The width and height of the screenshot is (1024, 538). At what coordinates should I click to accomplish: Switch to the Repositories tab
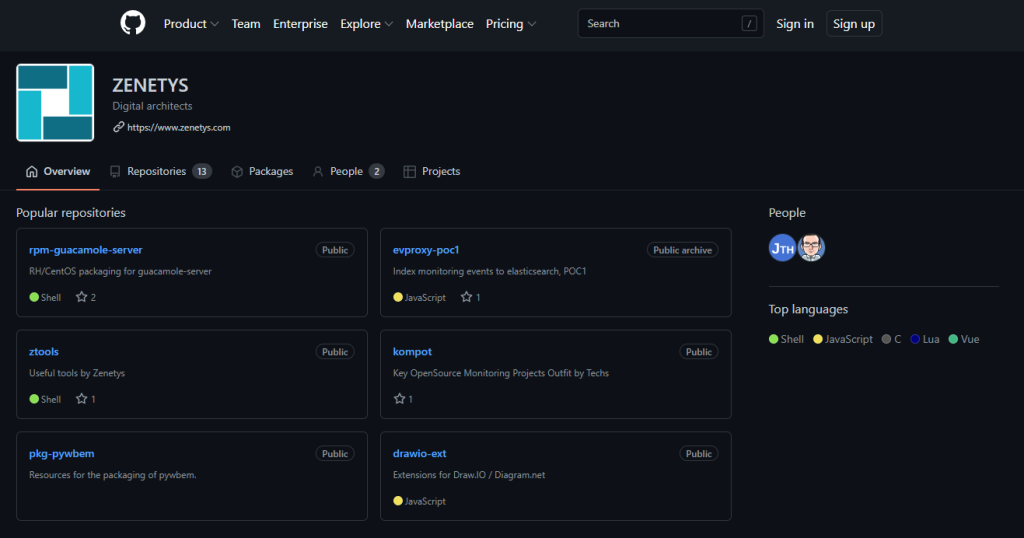[159, 172]
